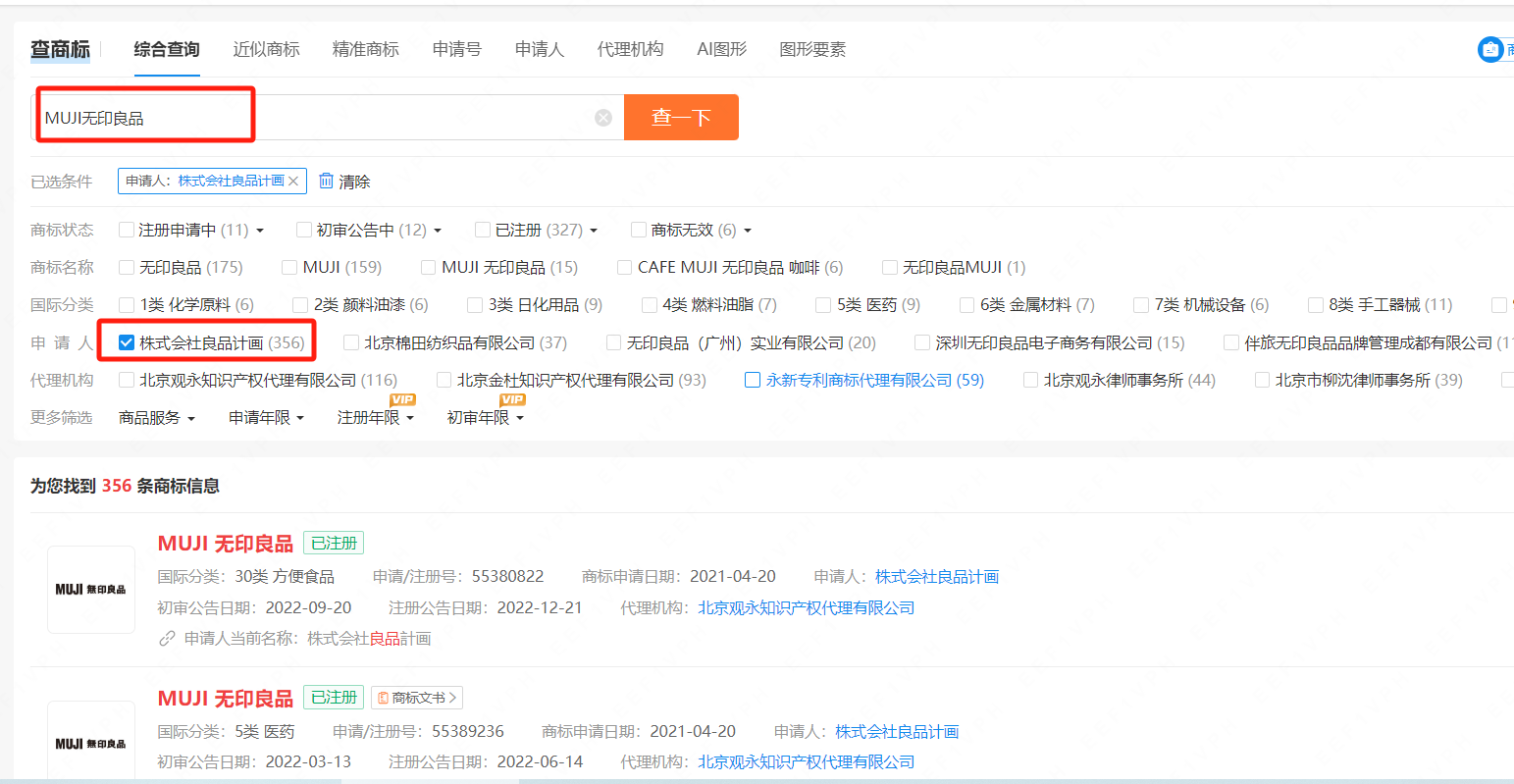Expand the 商标无效 dropdown arrow

point(748,231)
